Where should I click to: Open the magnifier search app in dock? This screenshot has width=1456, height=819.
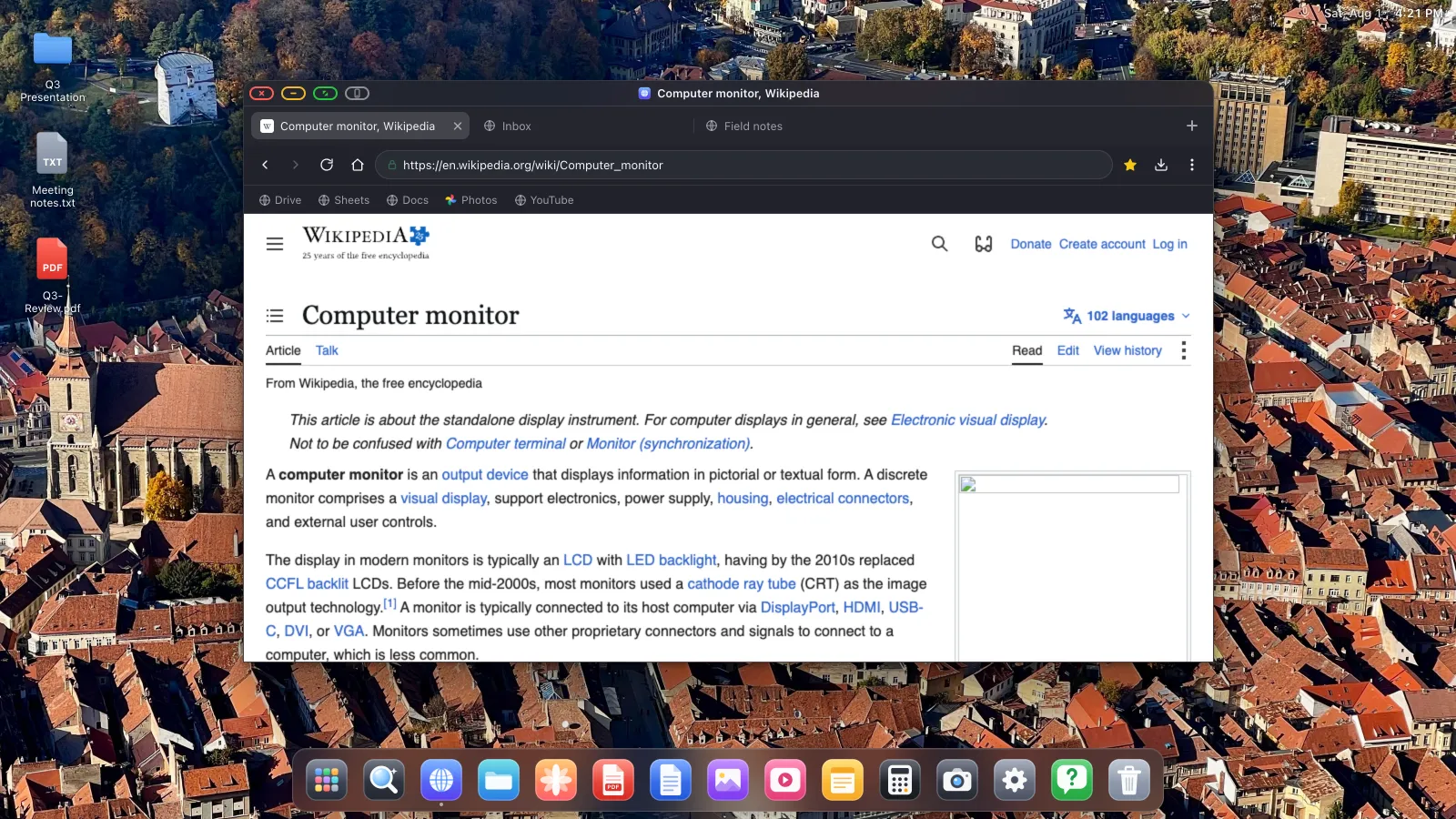[384, 780]
